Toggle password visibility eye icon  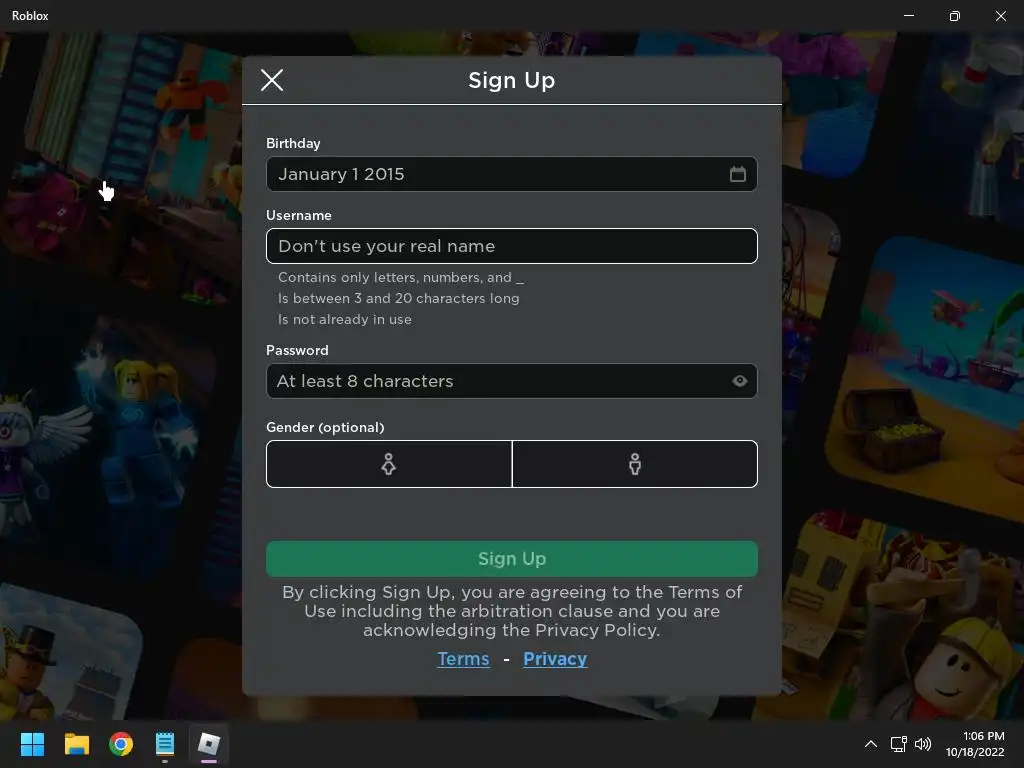coord(739,381)
